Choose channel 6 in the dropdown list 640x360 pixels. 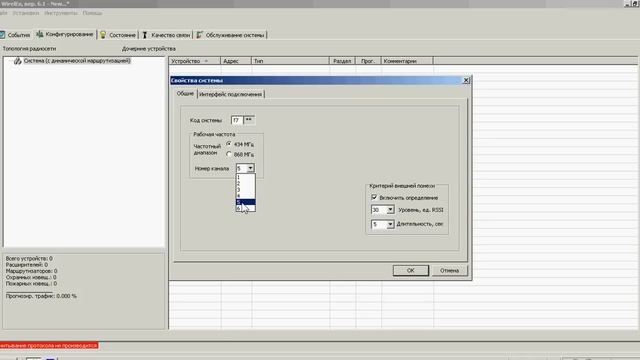[x=246, y=208]
